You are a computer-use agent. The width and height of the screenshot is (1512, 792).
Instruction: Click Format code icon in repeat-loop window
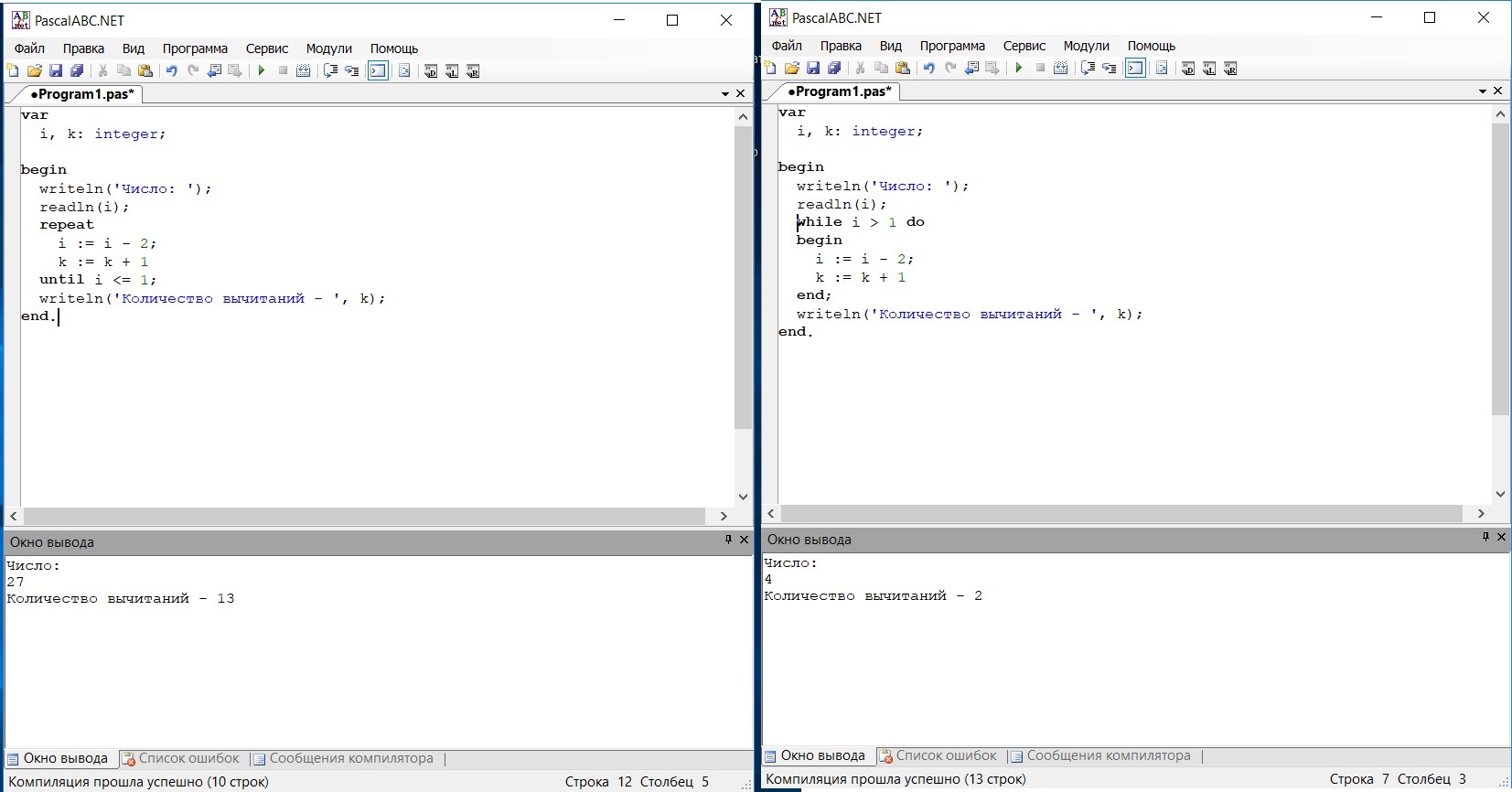404,70
